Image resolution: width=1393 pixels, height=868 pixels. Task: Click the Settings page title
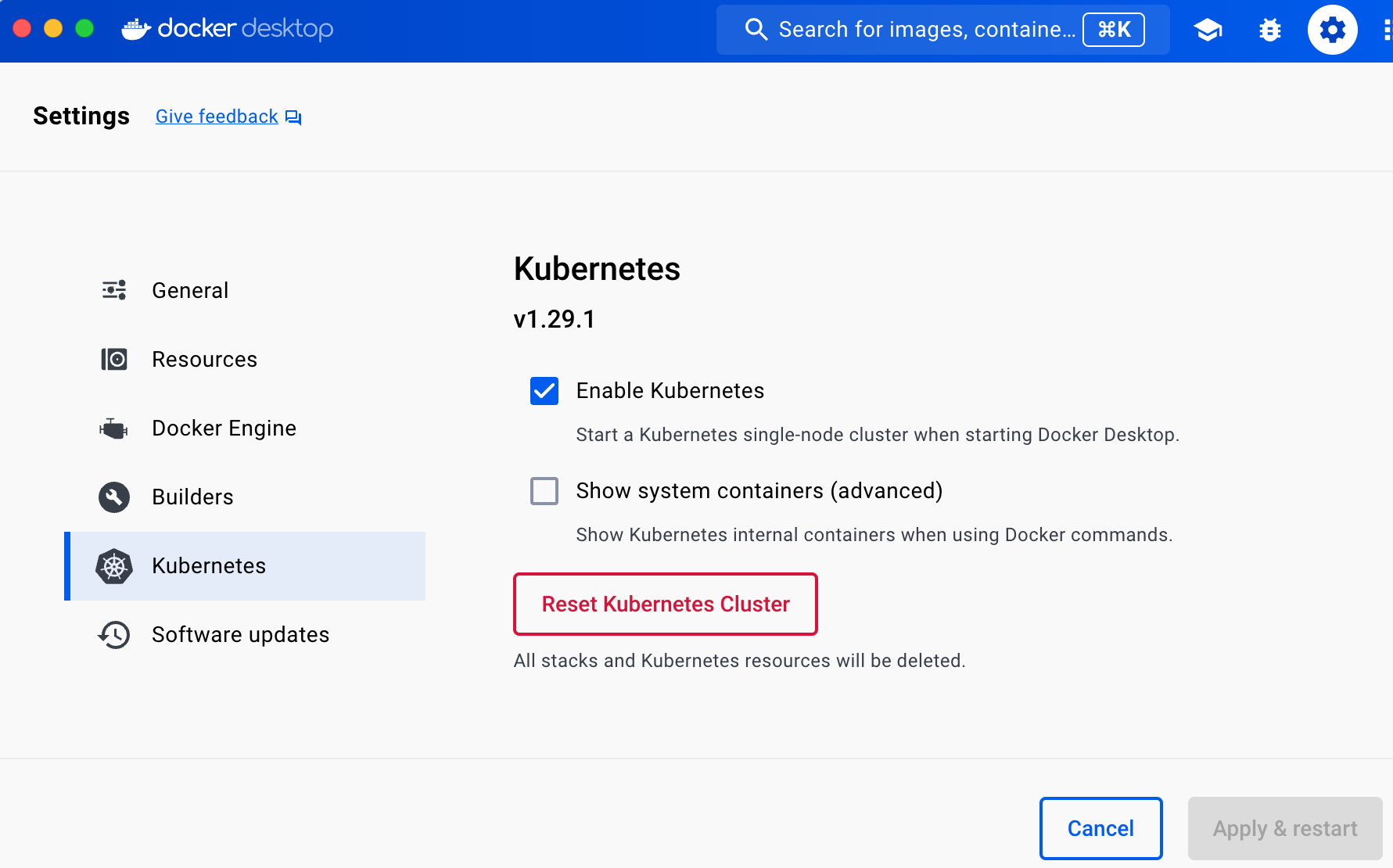(81, 116)
